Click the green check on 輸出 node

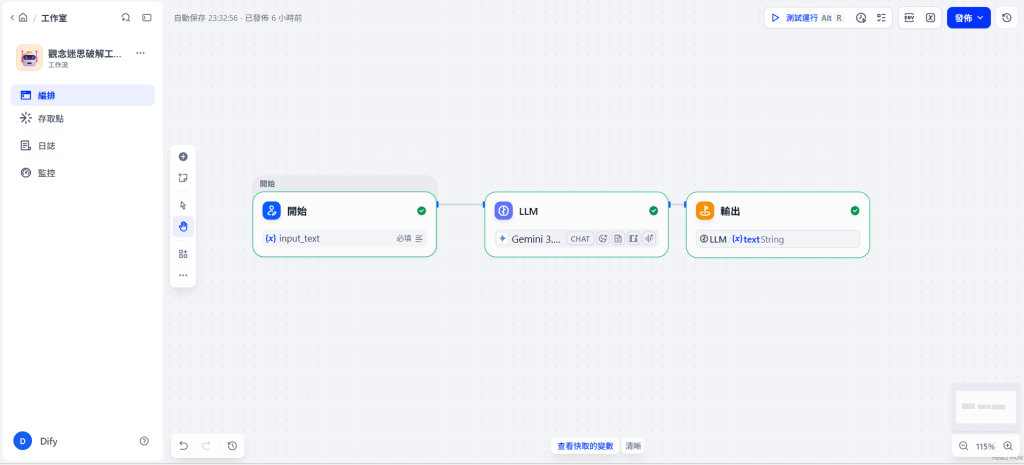pos(855,210)
